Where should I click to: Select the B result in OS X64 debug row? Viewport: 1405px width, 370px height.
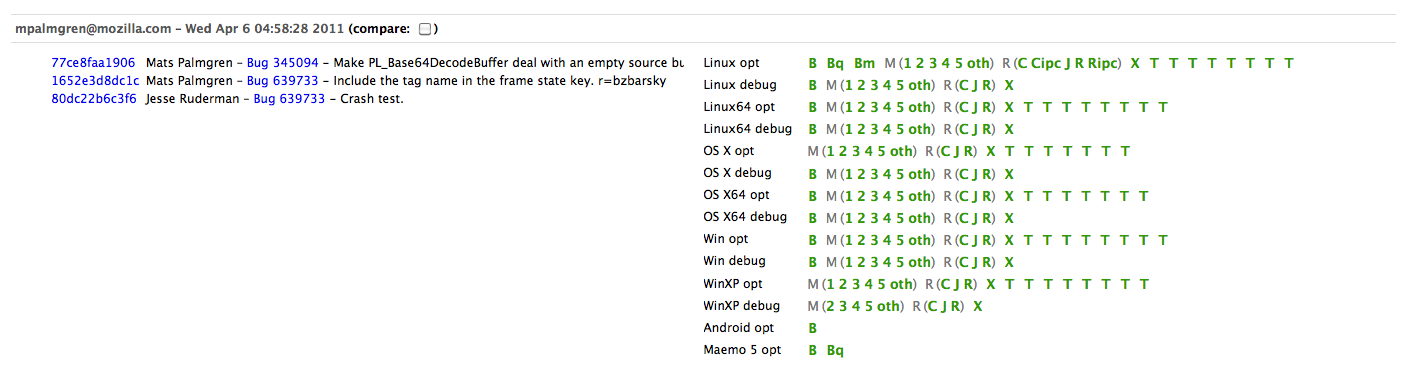[813, 218]
